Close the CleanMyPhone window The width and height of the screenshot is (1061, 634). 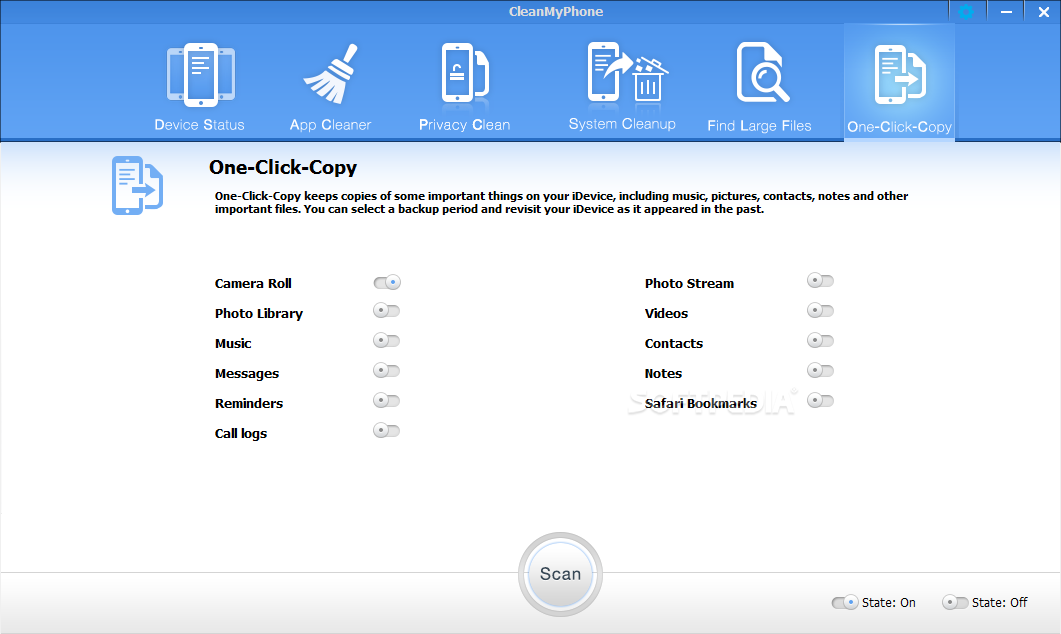click(1043, 12)
